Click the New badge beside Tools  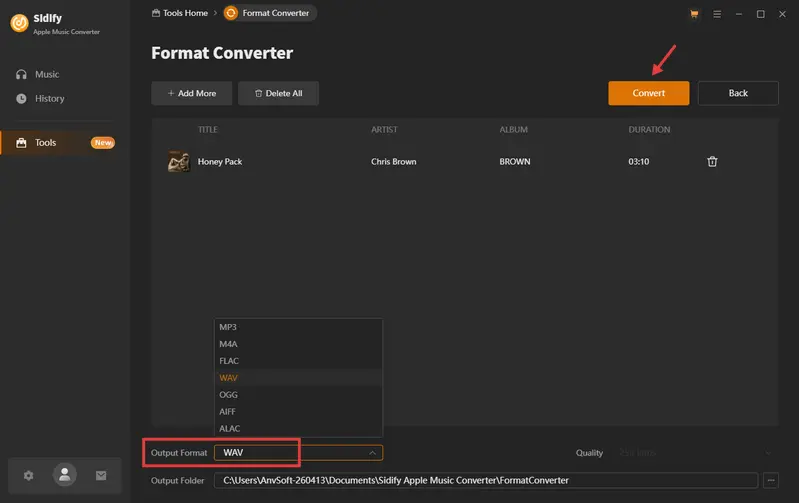pyautogui.click(x=103, y=143)
